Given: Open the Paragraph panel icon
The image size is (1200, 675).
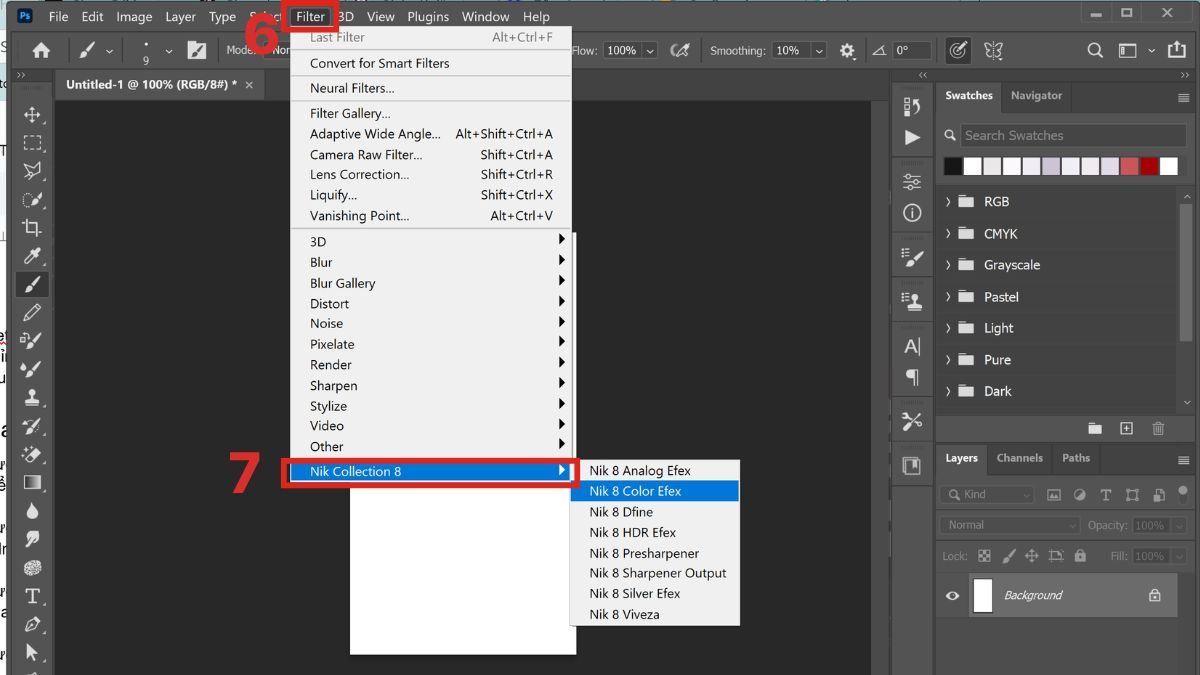Looking at the screenshot, I should (912, 377).
